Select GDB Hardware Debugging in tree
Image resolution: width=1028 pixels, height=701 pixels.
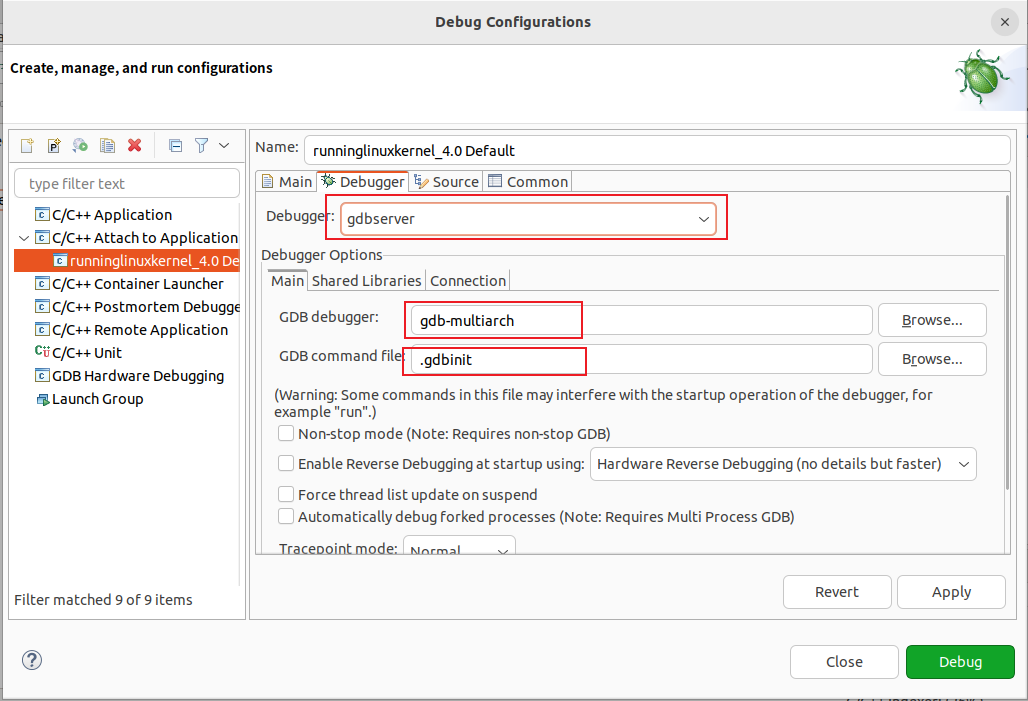137,376
